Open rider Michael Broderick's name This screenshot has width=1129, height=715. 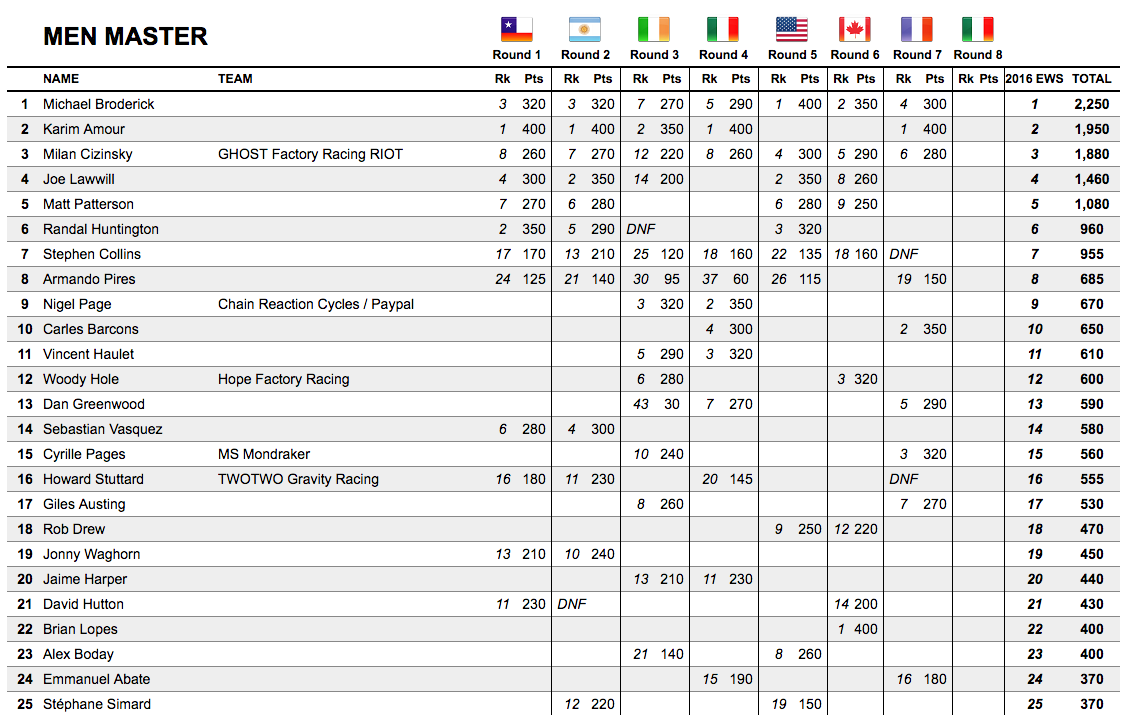tap(98, 104)
